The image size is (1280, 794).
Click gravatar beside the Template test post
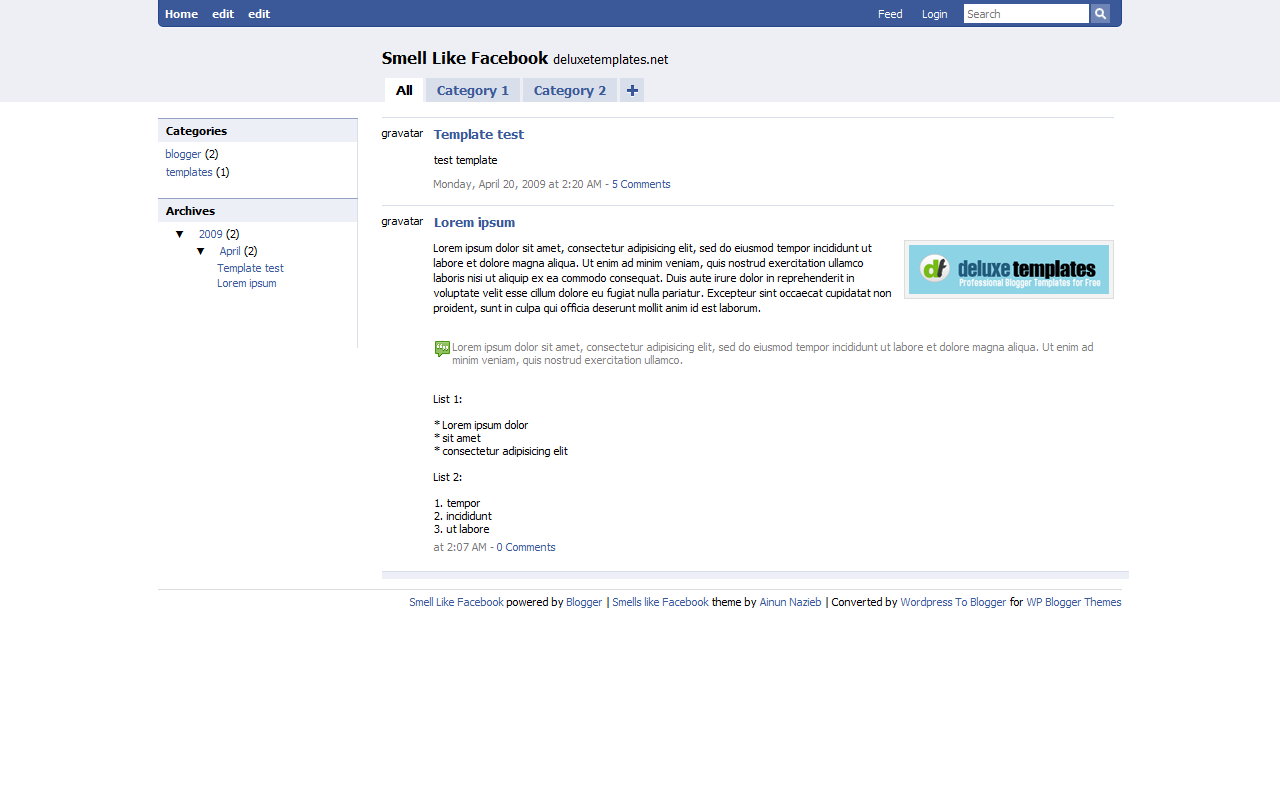[x=402, y=133]
